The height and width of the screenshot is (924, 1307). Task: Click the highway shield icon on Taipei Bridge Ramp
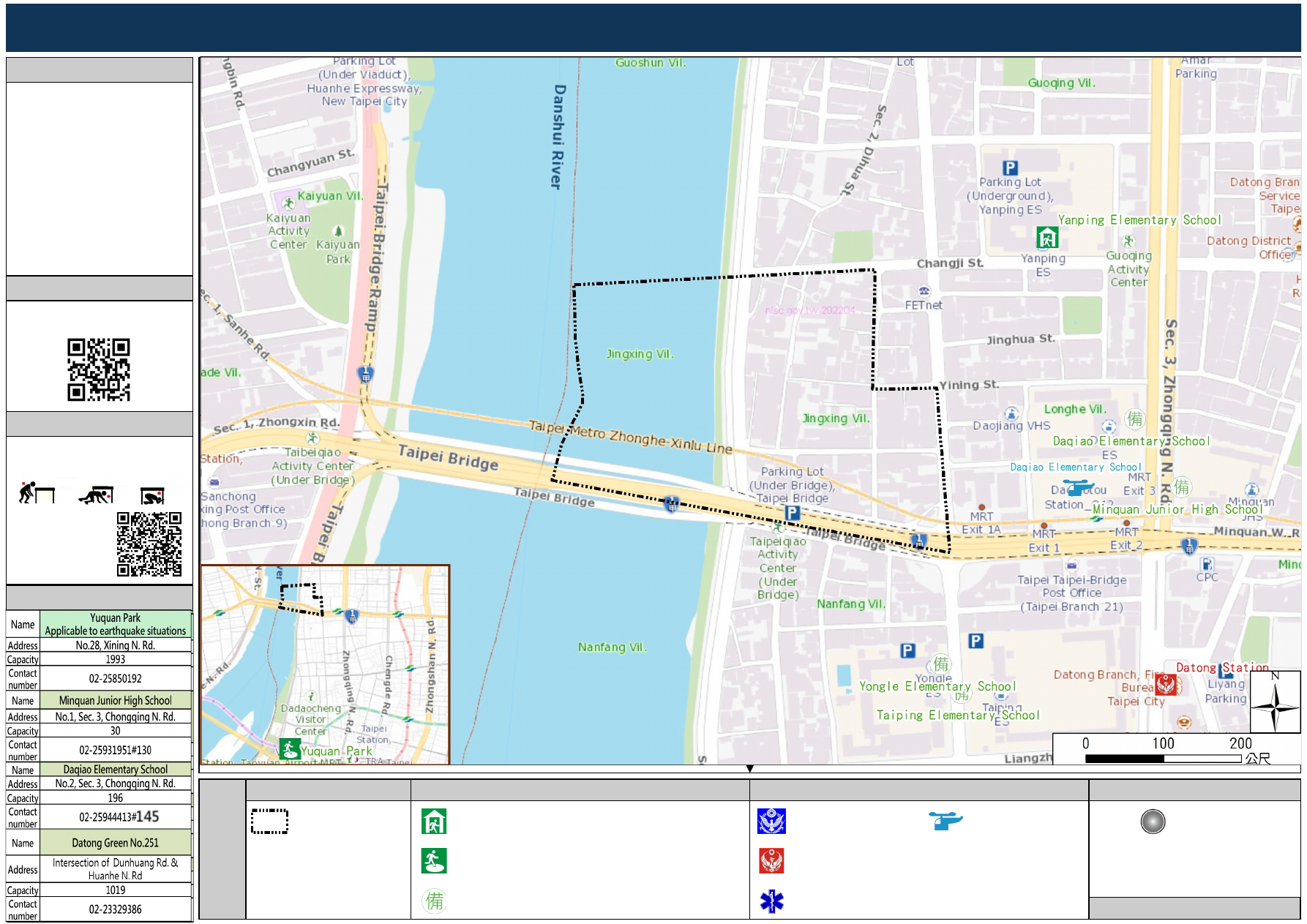click(366, 375)
